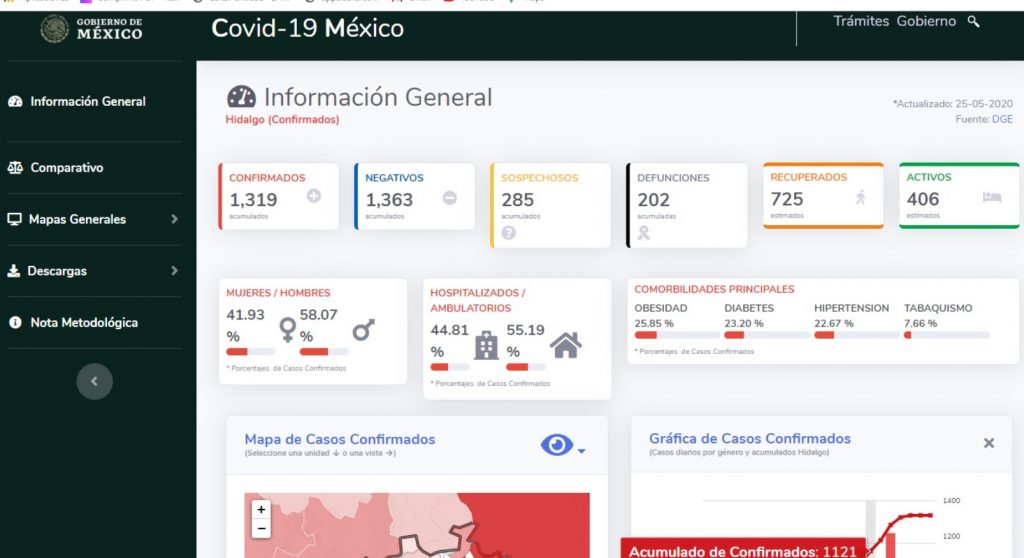Select the Activos card

pos(959,195)
